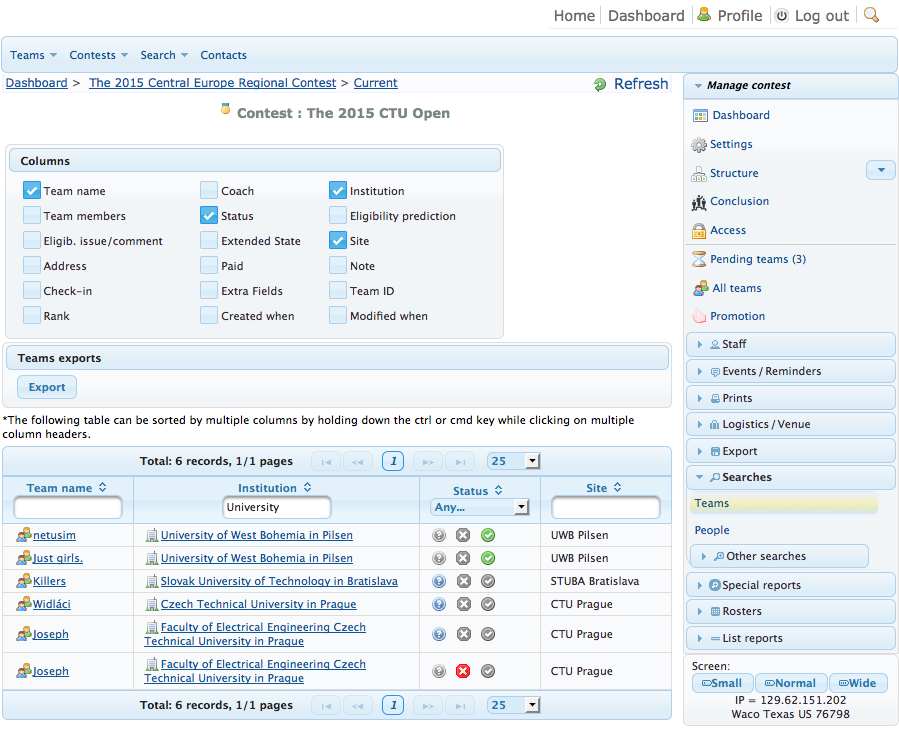Switch screen size to Wide
Screen dimensions: 899x745
point(857,683)
